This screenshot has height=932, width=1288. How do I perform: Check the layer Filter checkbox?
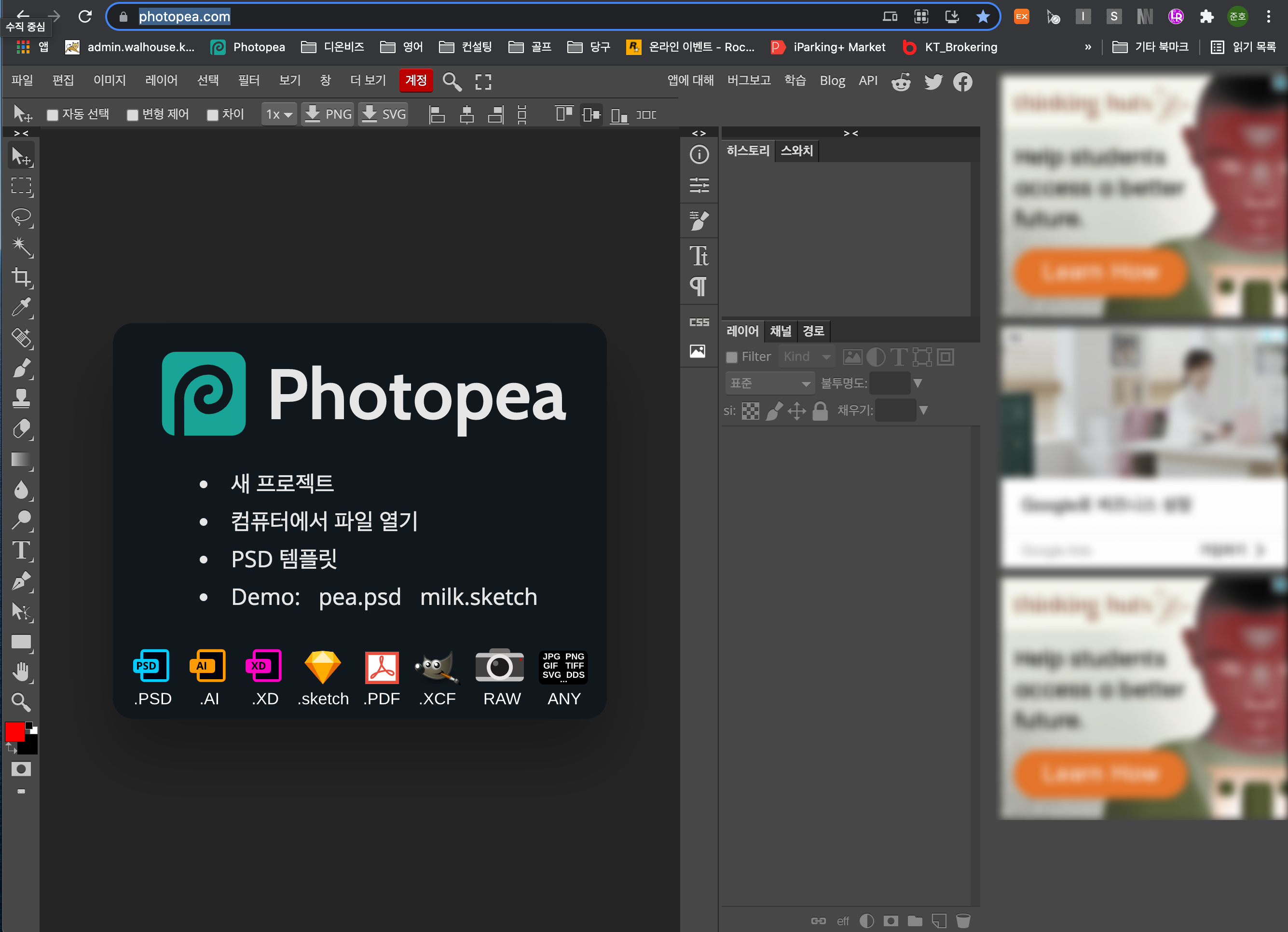pyautogui.click(x=731, y=357)
